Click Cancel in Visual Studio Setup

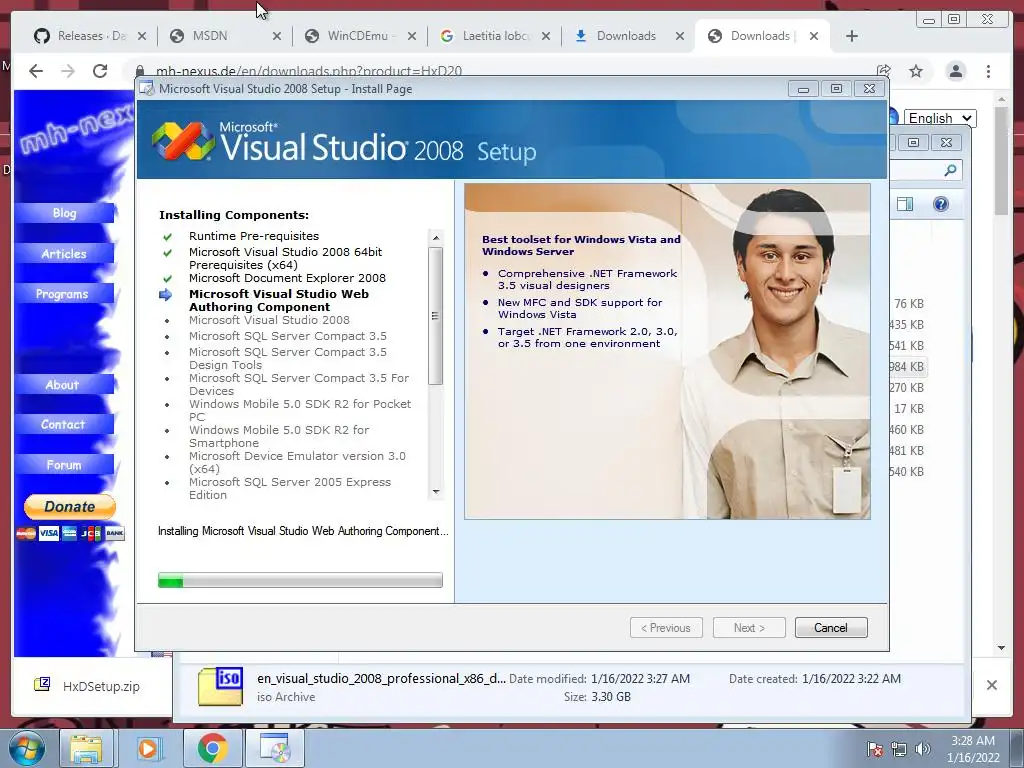pos(831,628)
